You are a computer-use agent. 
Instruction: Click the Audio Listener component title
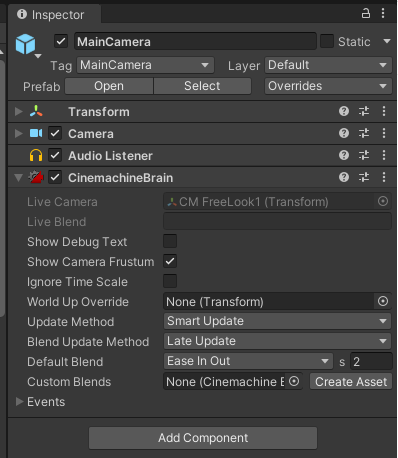[x=110, y=156]
